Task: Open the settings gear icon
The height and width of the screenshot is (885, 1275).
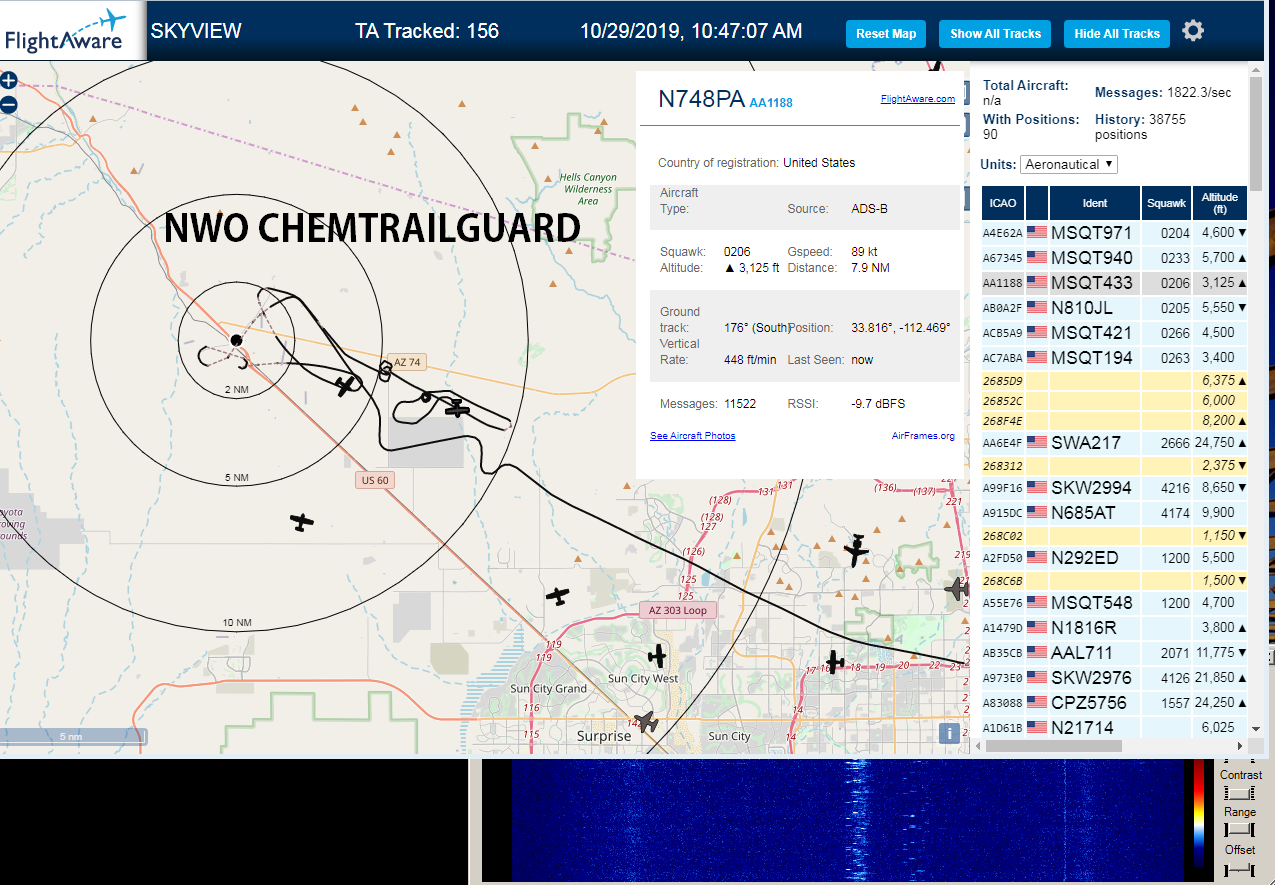Action: tap(1193, 31)
